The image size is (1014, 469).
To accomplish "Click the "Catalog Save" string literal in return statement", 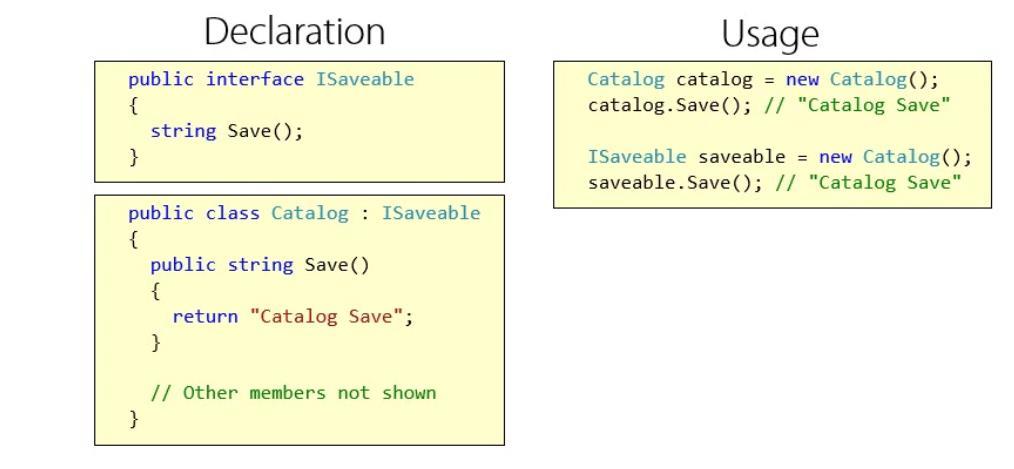I will click(327, 317).
